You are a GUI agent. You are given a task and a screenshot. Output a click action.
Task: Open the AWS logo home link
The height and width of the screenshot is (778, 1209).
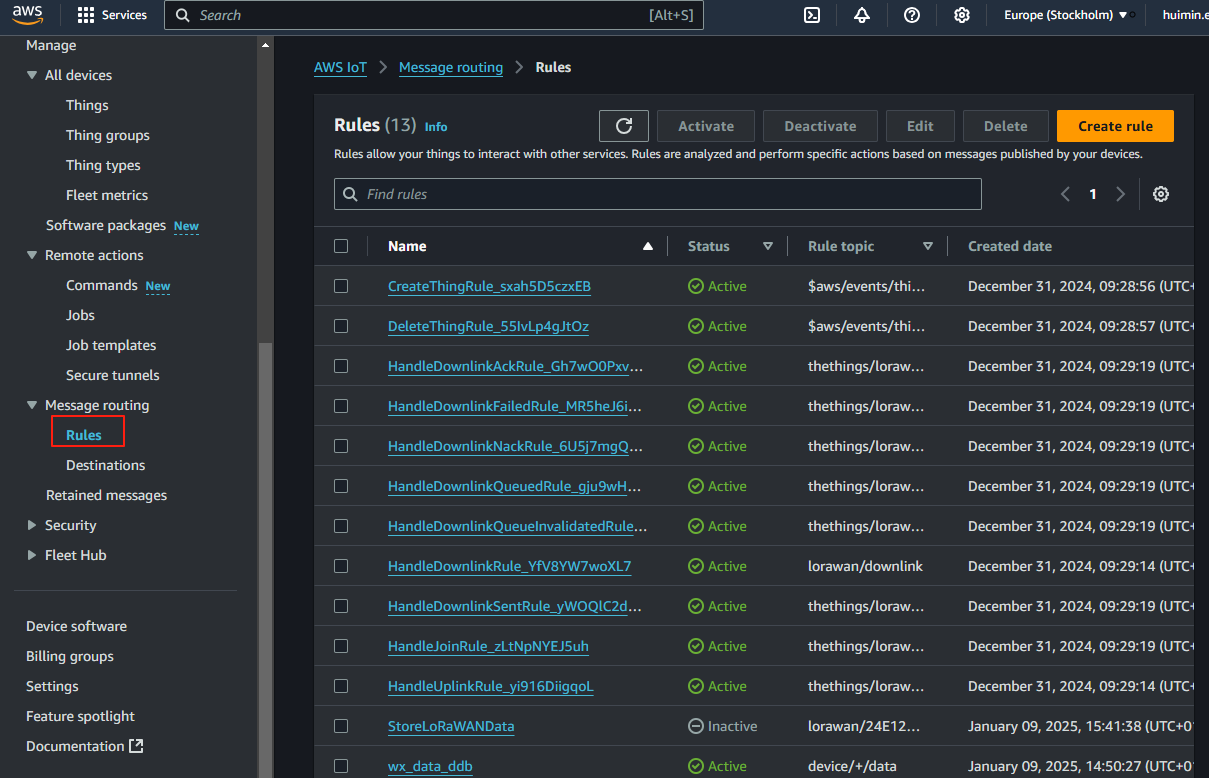[28, 15]
